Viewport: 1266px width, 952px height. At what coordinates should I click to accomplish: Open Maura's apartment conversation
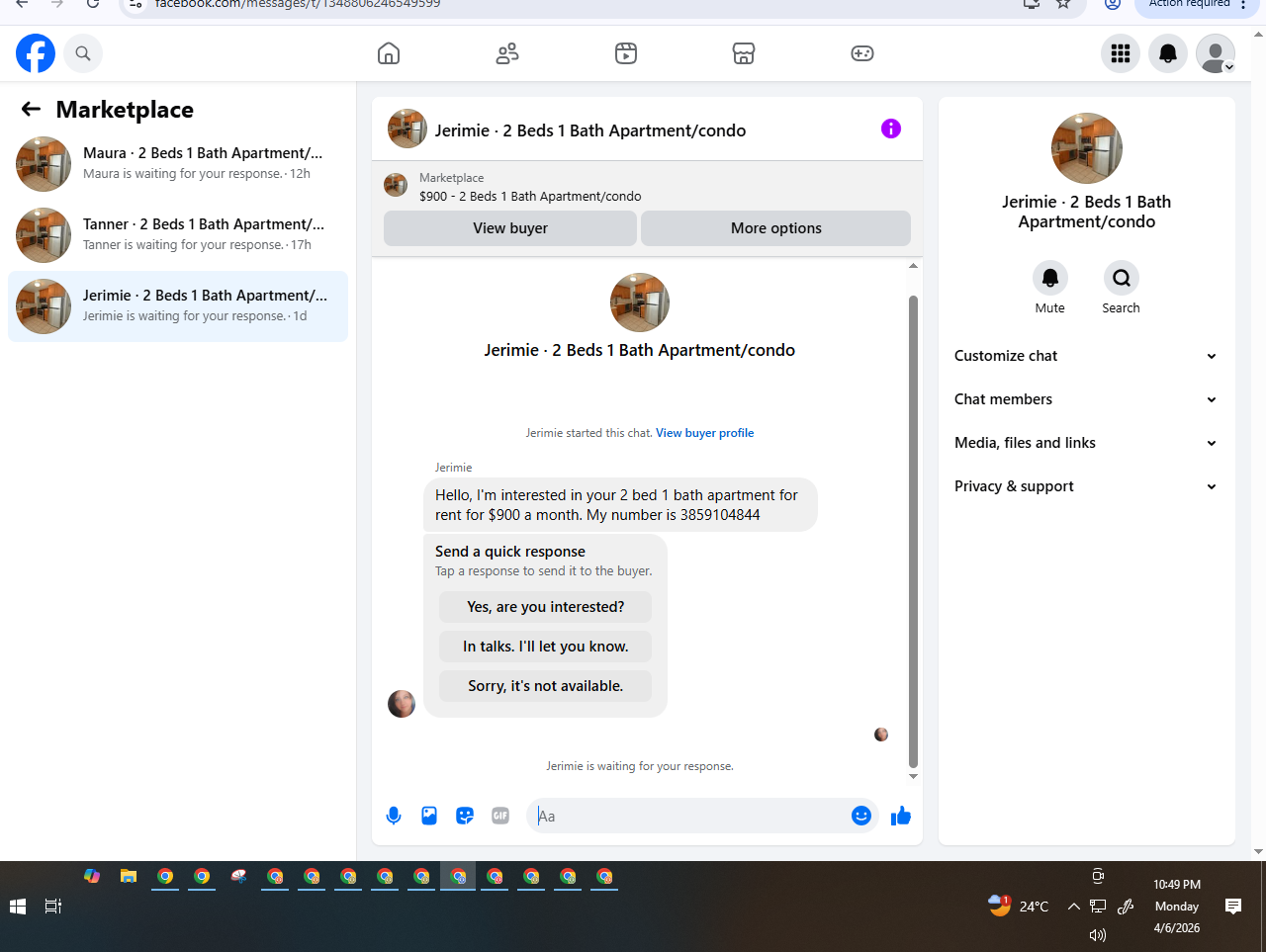point(178,164)
